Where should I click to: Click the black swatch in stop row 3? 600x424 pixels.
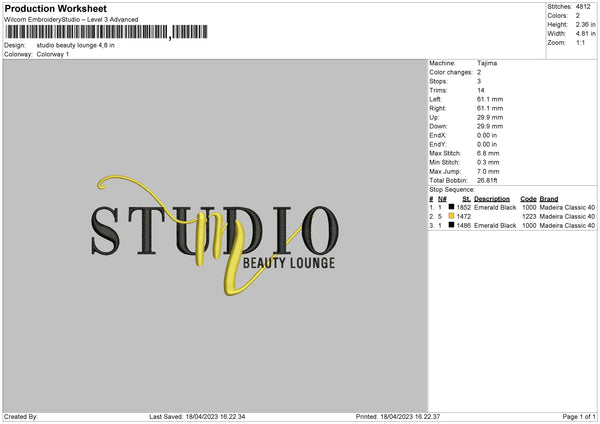(451, 225)
